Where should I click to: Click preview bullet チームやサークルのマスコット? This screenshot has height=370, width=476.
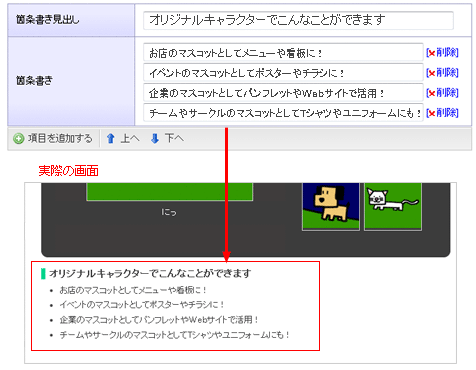pyautogui.click(x=175, y=335)
